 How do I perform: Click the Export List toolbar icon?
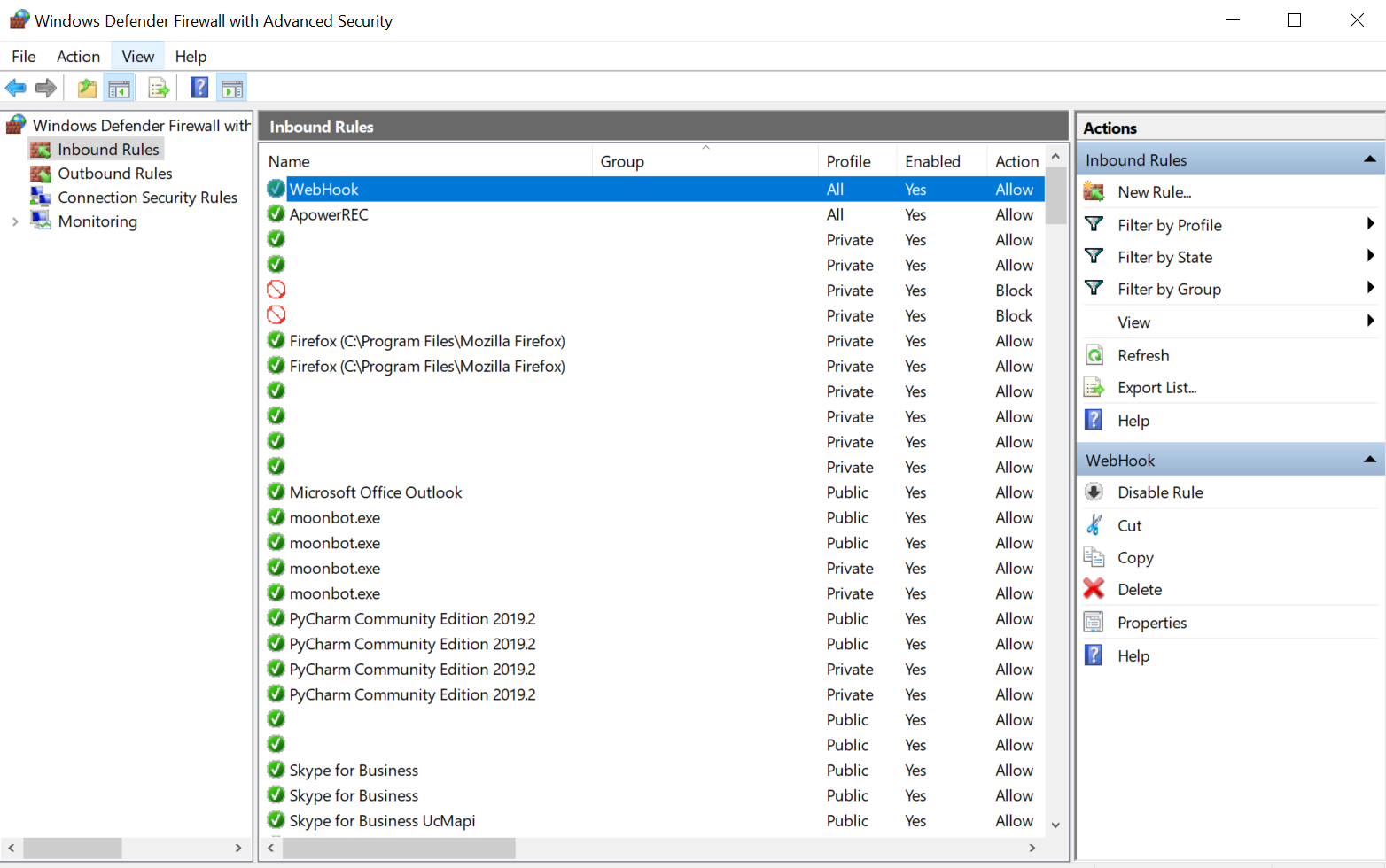click(x=159, y=88)
